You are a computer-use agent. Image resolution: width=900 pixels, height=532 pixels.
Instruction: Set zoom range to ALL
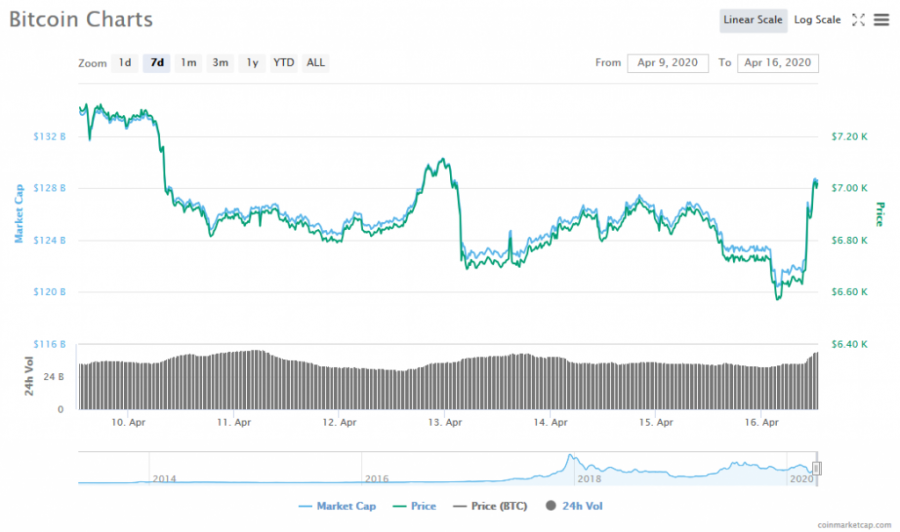316,63
